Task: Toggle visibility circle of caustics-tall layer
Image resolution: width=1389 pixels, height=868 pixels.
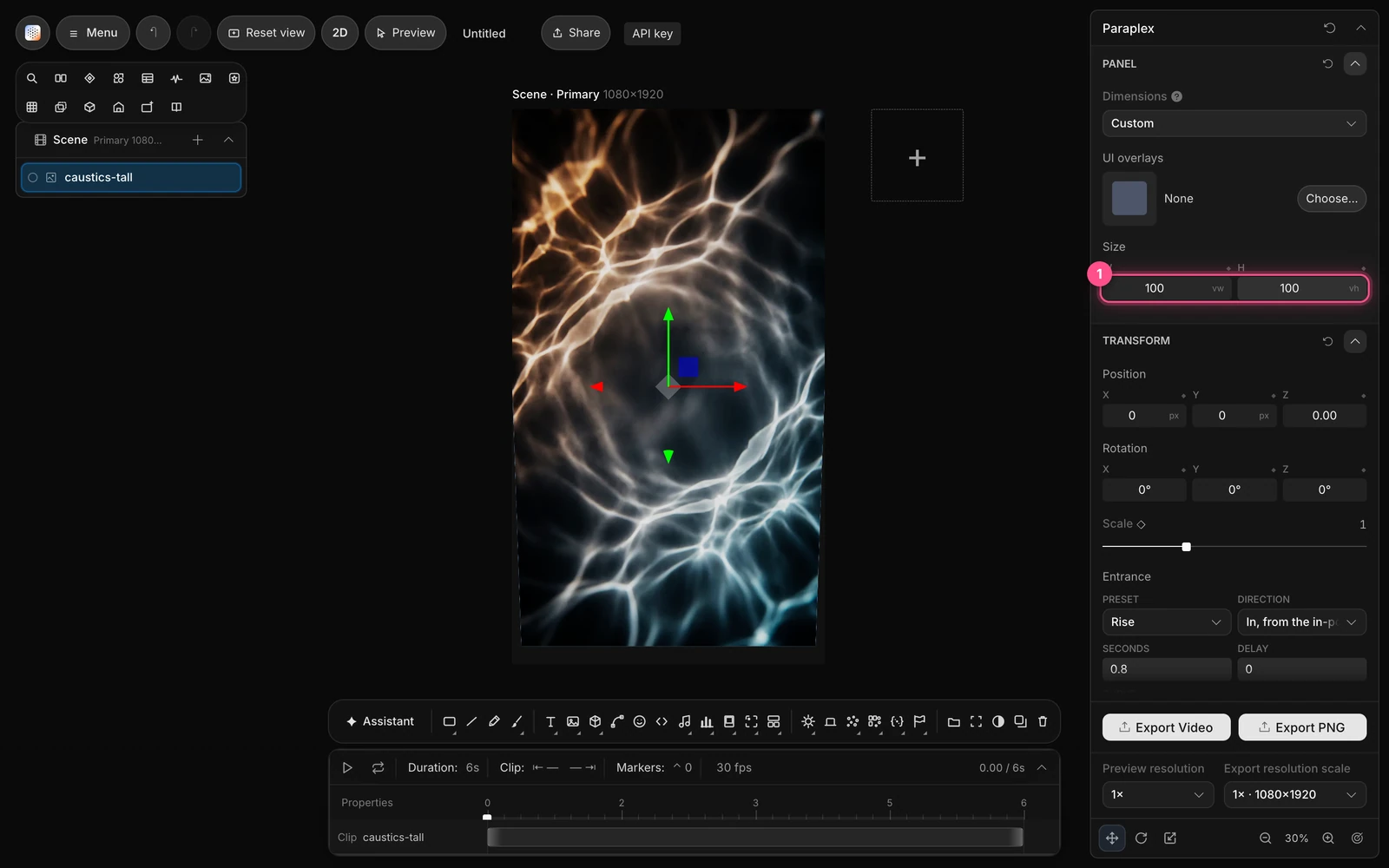Action: click(33, 177)
